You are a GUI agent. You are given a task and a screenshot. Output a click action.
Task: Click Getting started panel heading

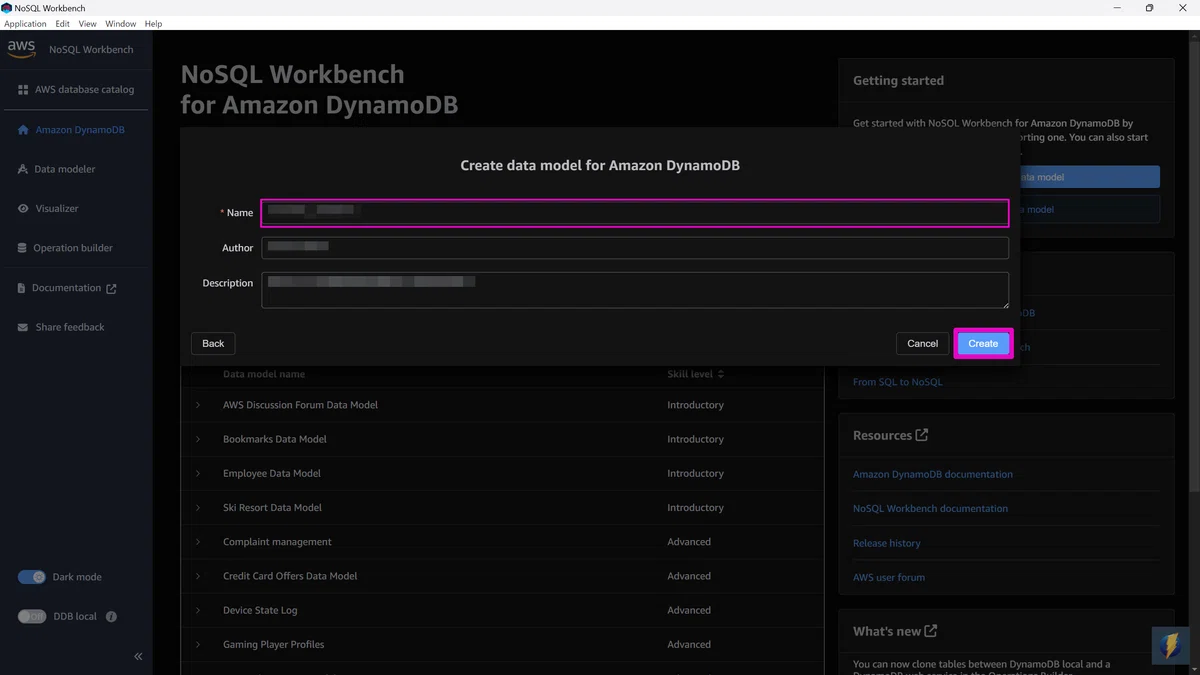[898, 80]
